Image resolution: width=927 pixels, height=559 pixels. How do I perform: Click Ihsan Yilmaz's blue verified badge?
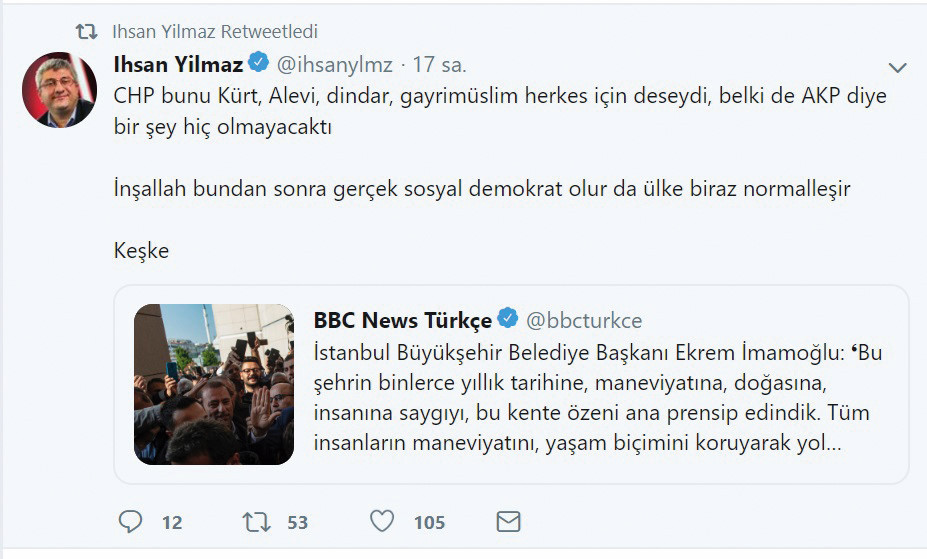point(259,63)
